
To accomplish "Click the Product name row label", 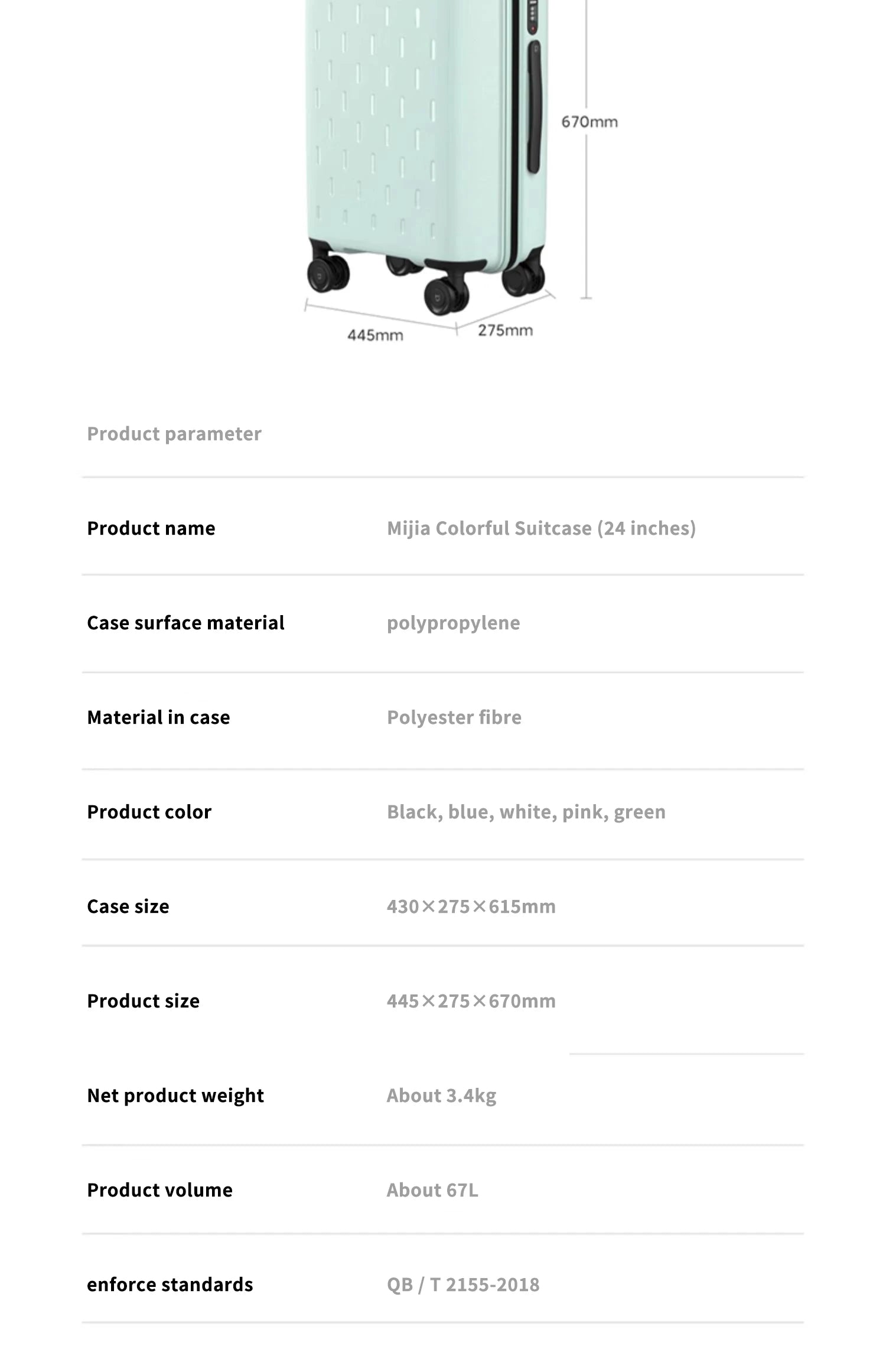I will coord(151,528).
